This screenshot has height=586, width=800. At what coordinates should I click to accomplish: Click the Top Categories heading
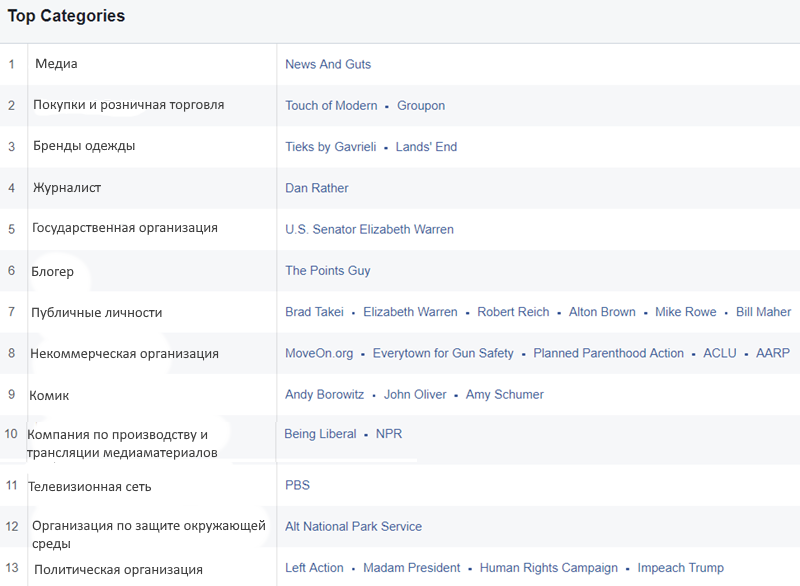66,16
